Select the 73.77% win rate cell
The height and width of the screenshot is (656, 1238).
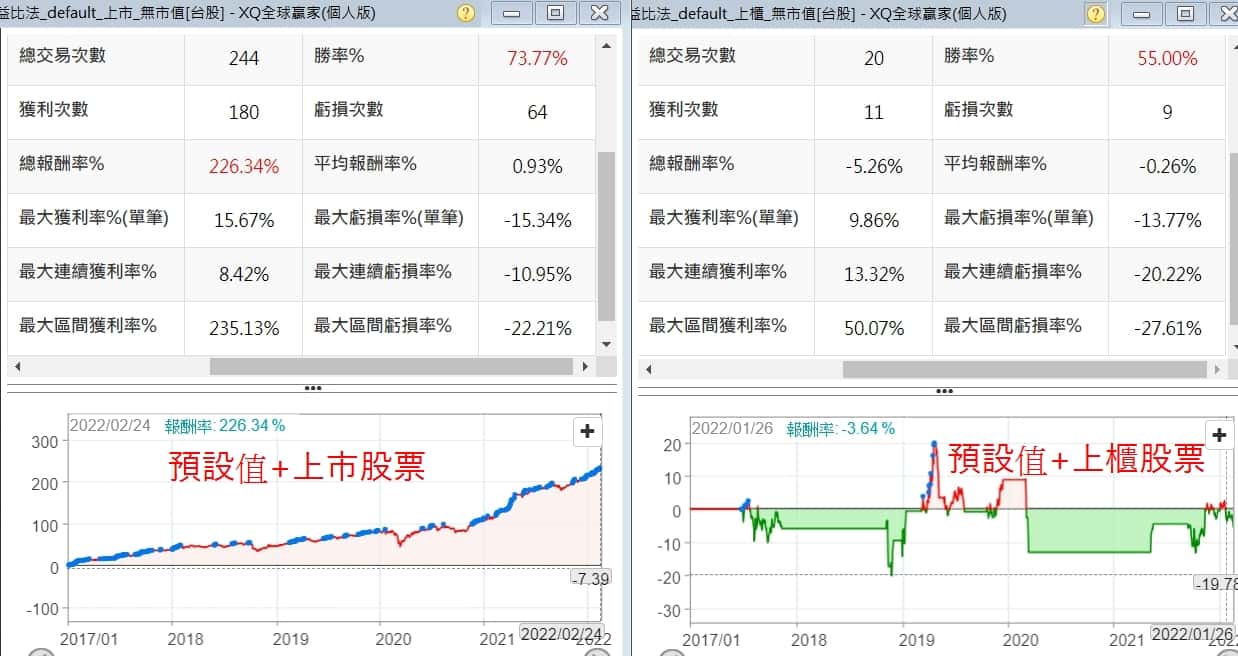[x=537, y=58]
